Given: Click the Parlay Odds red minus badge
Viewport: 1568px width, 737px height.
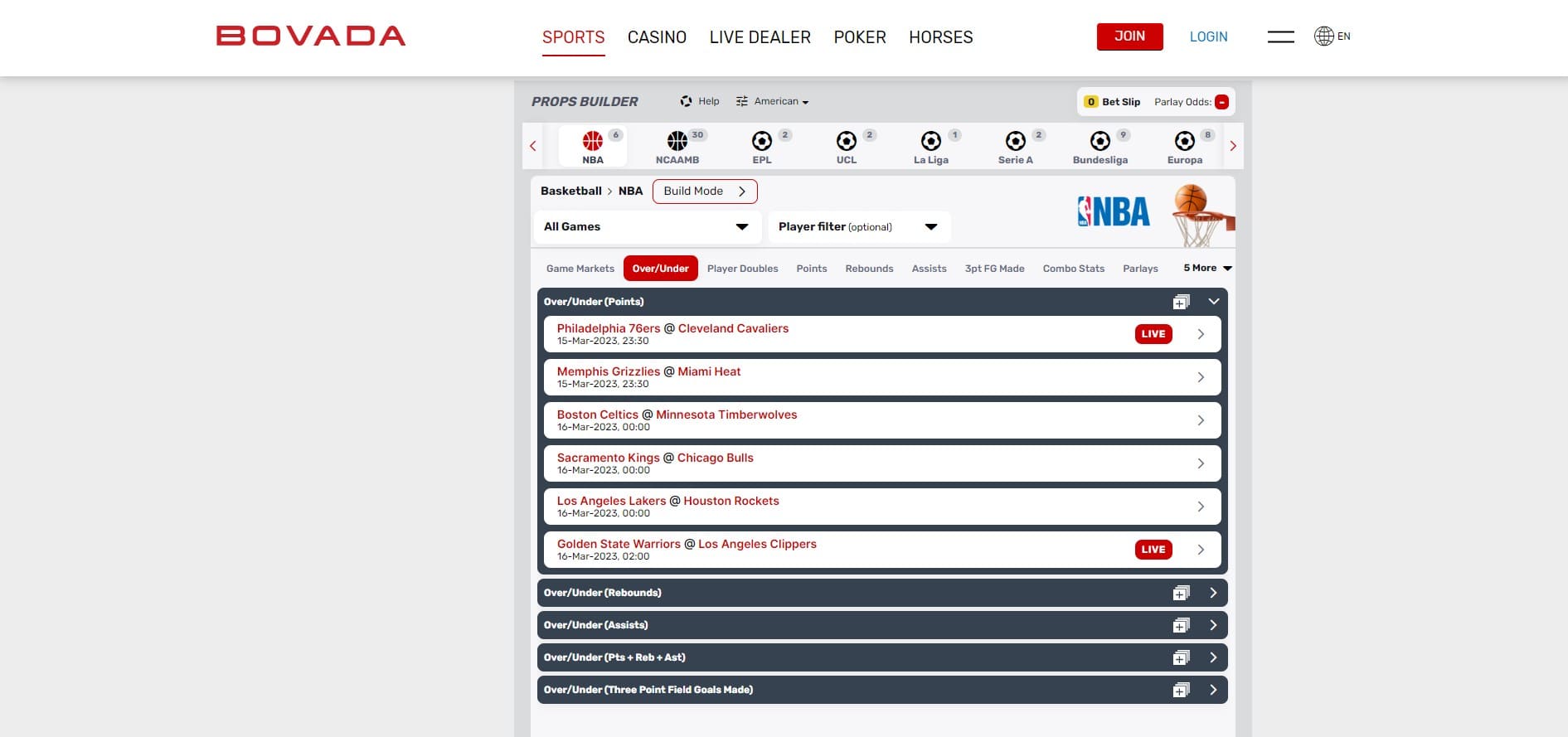Looking at the screenshot, I should tap(1221, 102).
